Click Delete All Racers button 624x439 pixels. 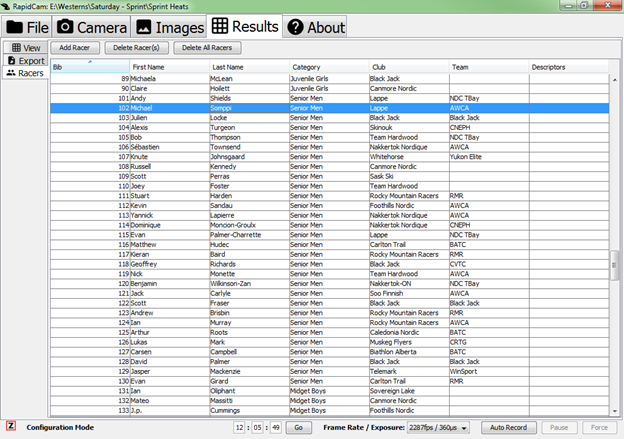(207, 47)
